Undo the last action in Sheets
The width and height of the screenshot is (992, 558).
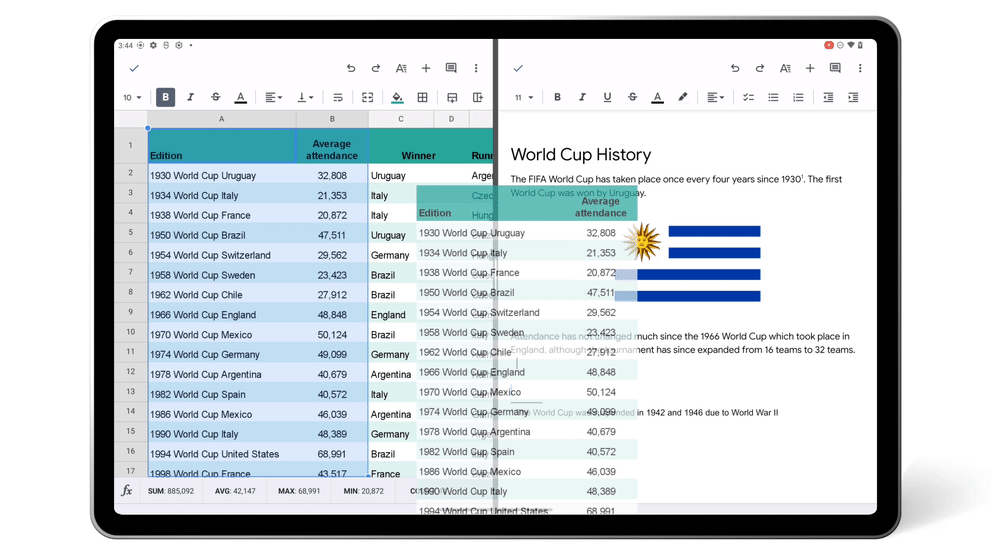pyautogui.click(x=350, y=68)
